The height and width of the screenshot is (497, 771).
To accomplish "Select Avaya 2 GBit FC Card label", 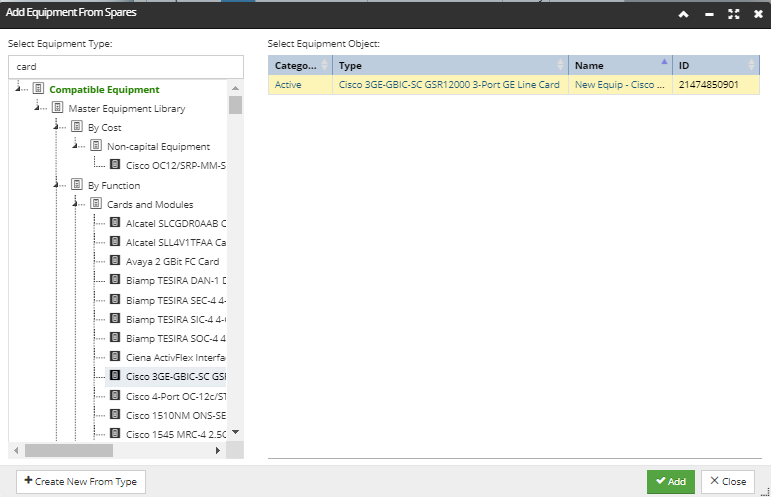I will [x=173, y=262].
